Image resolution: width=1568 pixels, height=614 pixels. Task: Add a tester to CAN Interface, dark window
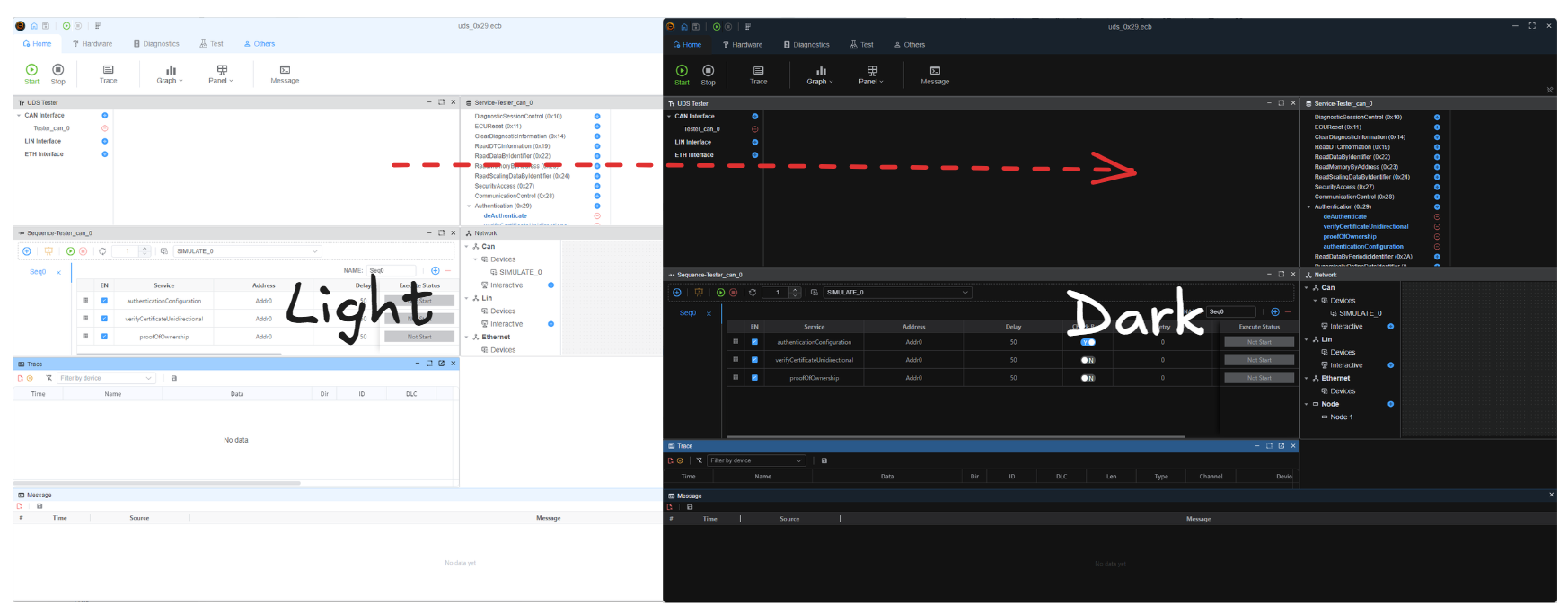(x=754, y=117)
